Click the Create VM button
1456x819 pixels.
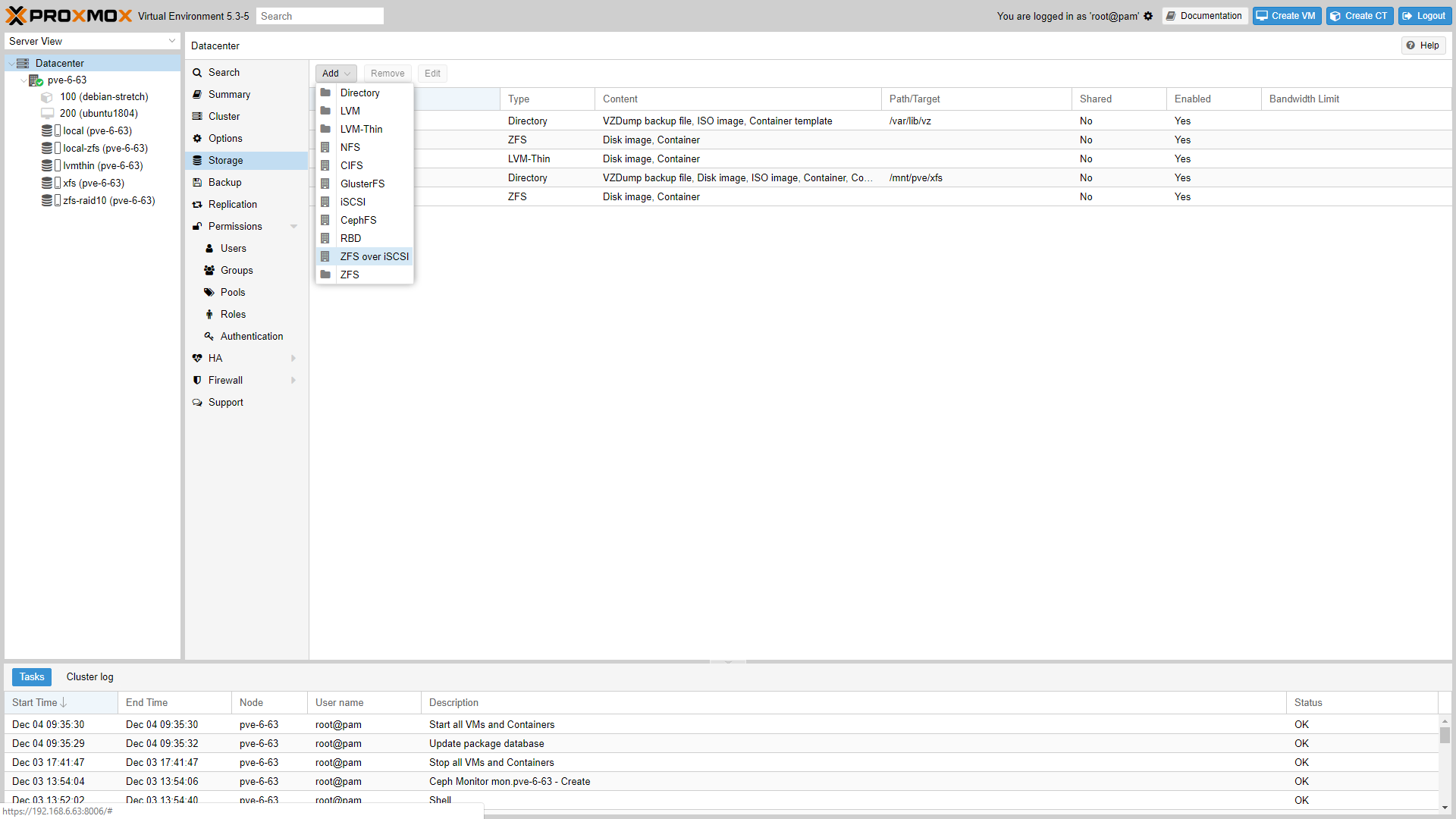click(x=1286, y=16)
